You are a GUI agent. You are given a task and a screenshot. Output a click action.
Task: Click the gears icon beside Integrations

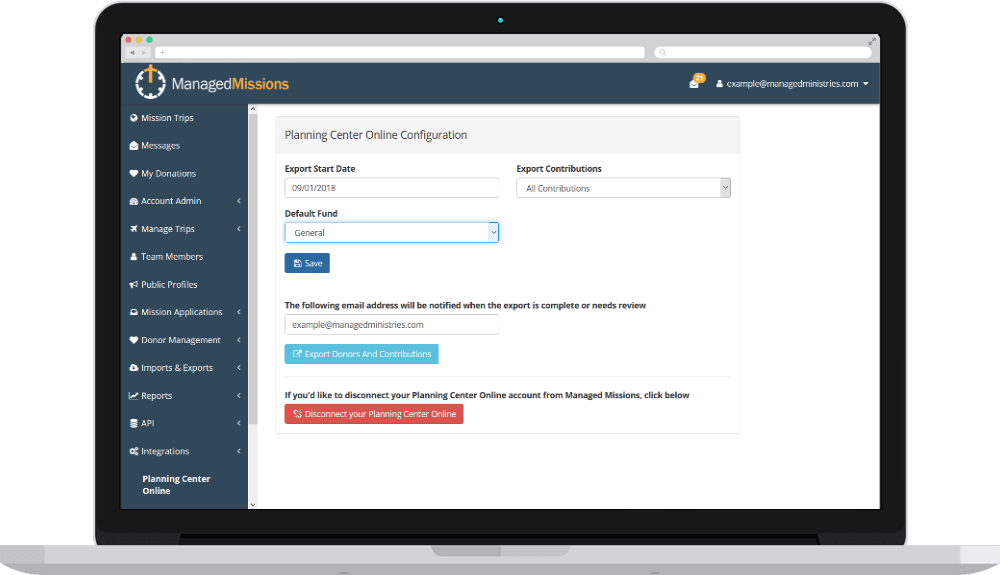coord(133,451)
